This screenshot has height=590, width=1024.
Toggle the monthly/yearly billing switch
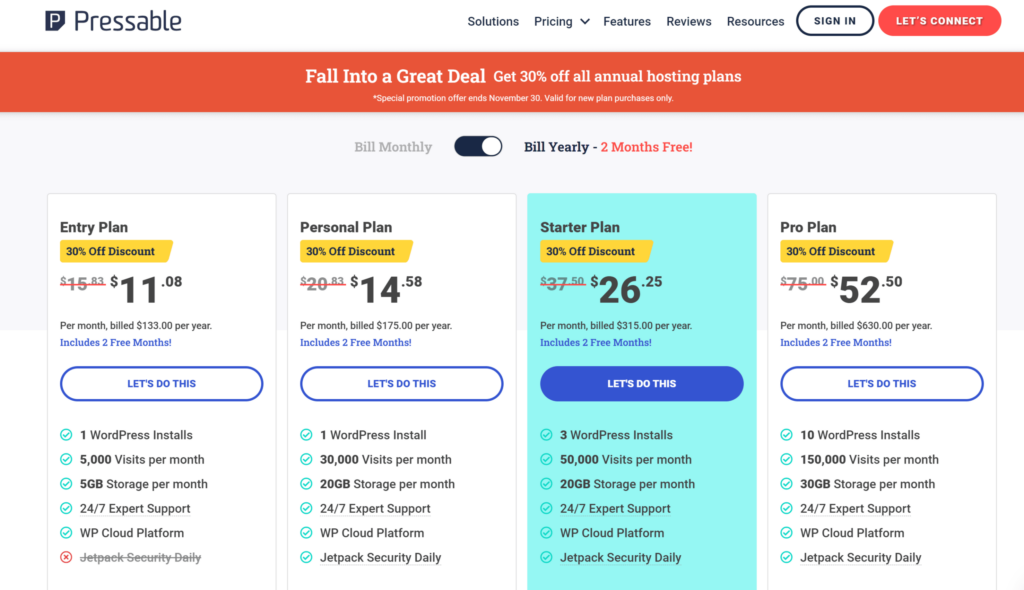pyautogui.click(x=478, y=147)
